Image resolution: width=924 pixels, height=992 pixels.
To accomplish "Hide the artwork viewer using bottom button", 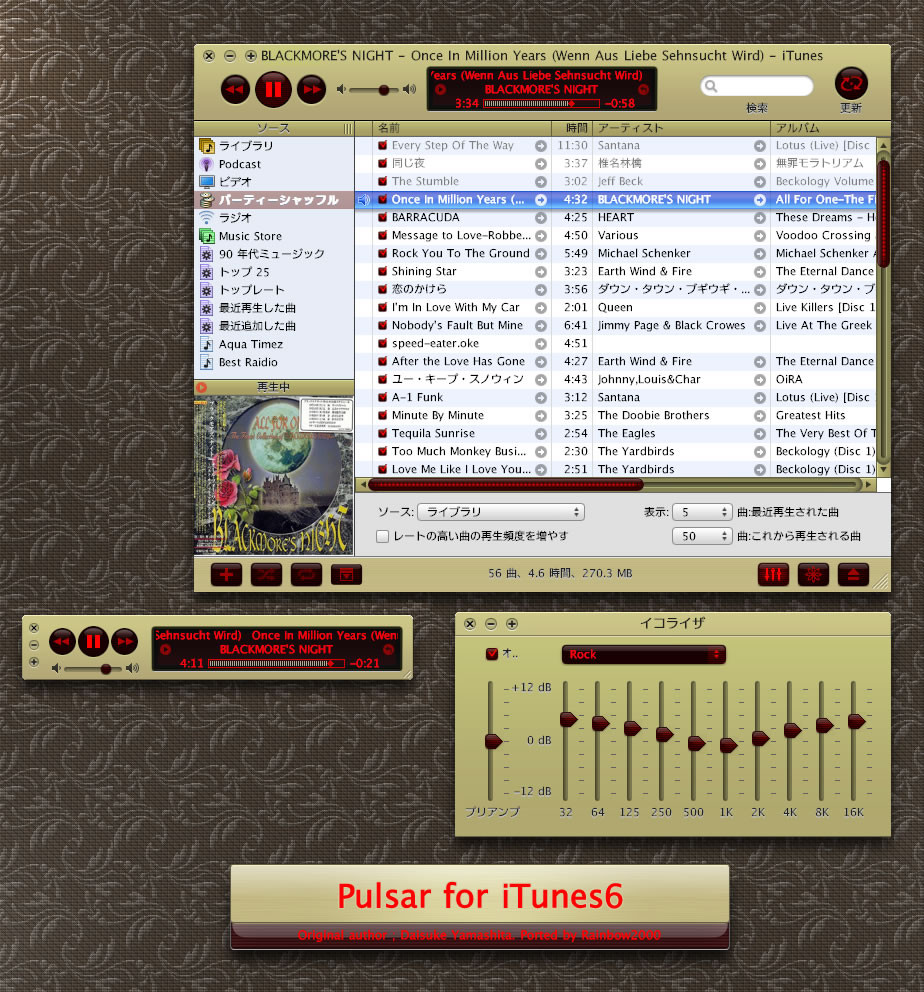I will [x=346, y=574].
